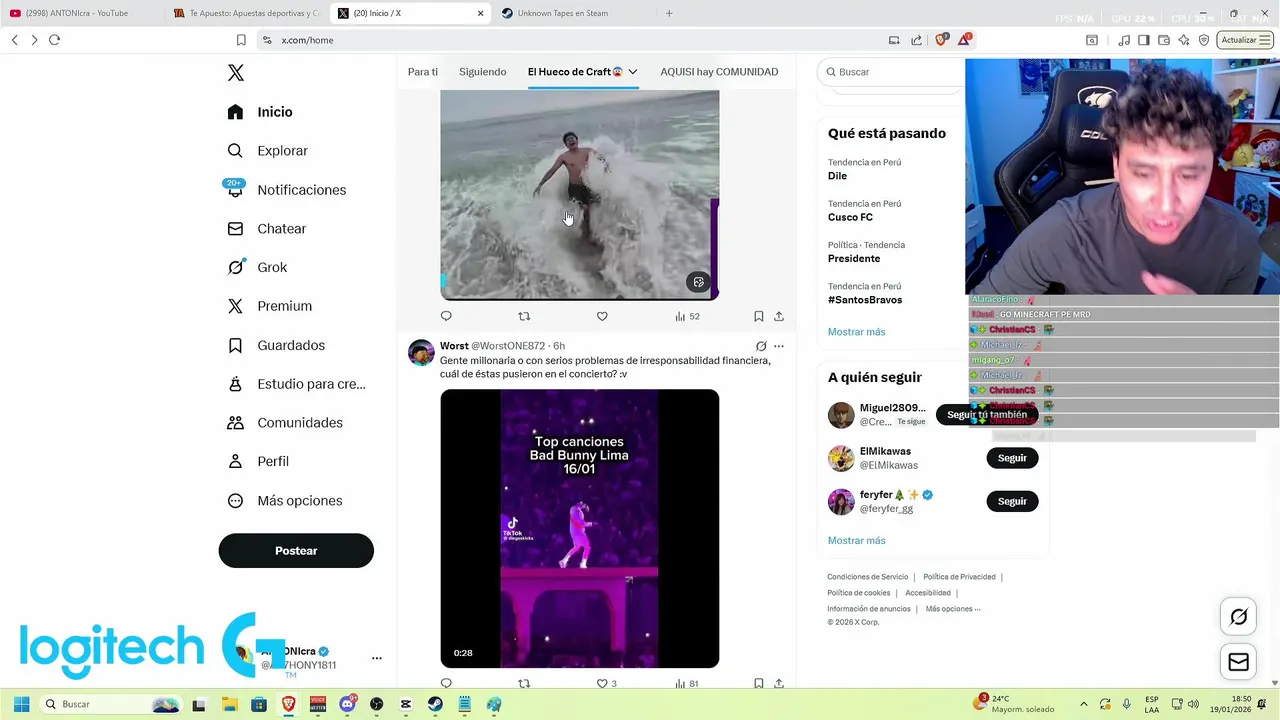The image size is (1280, 720).
Task: Open Grok in the sidebar
Action: [257, 267]
